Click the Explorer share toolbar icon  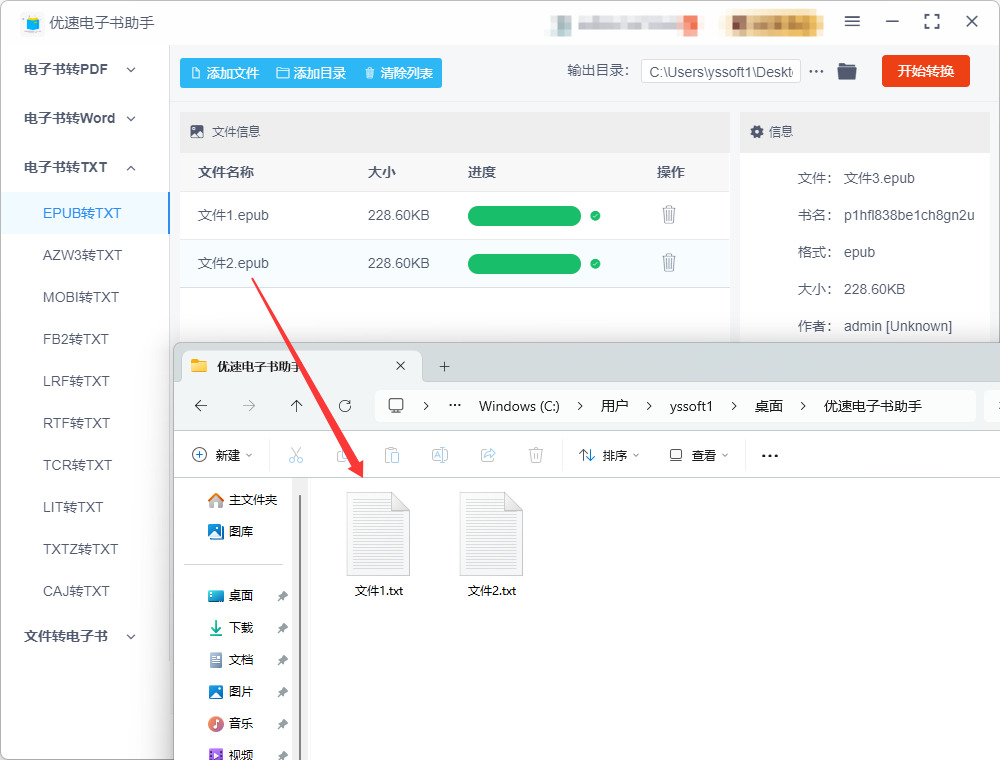click(x=488, y=455)
